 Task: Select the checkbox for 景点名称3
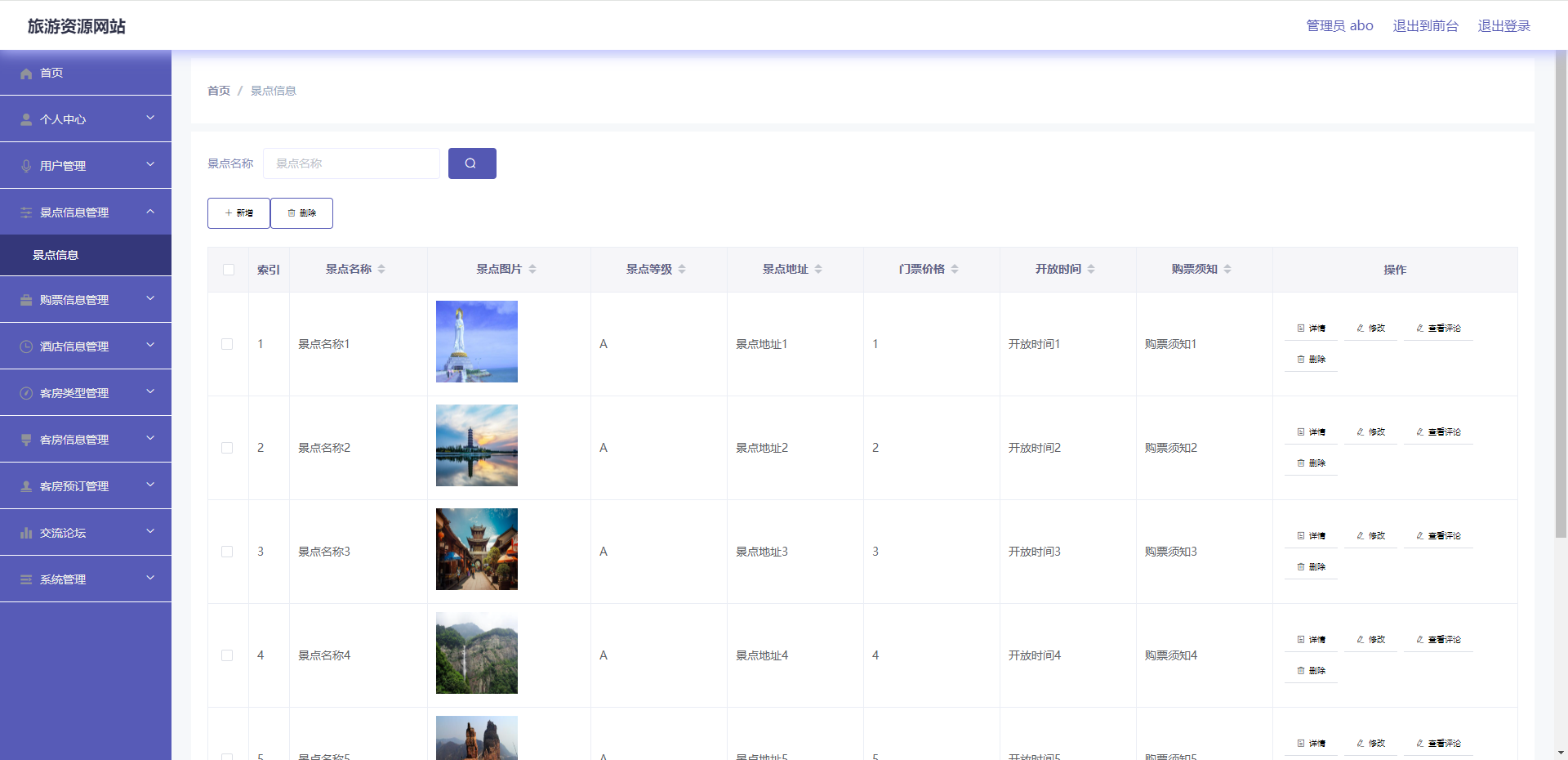pyautogui.click(x=227, y=552)
